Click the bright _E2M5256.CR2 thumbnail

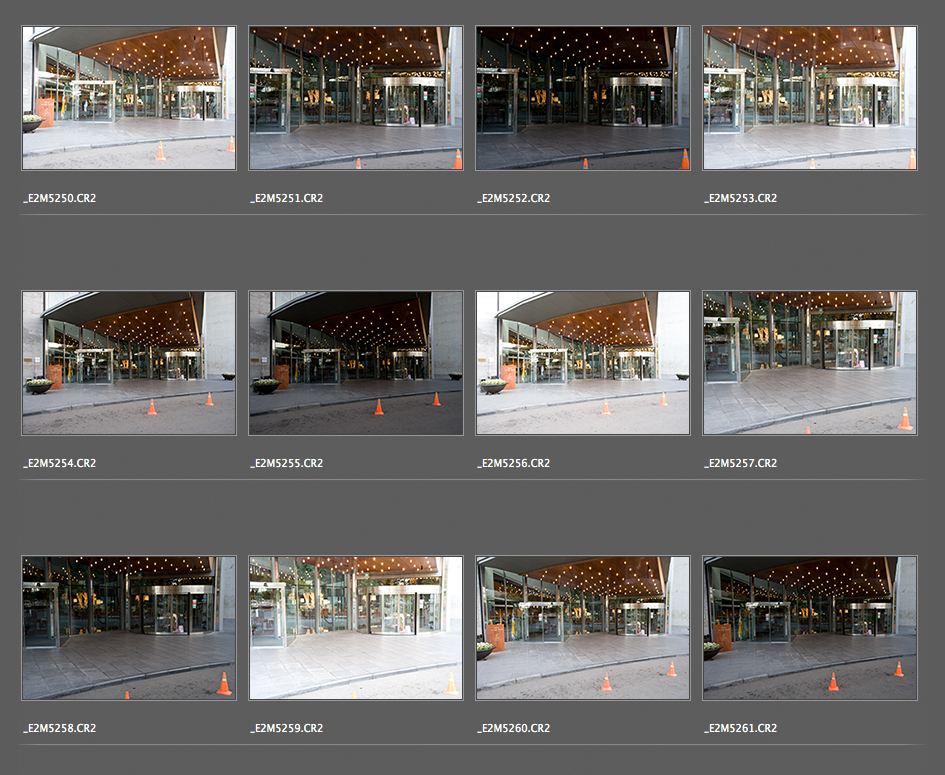pyautogui.click(x=583, y=363)
